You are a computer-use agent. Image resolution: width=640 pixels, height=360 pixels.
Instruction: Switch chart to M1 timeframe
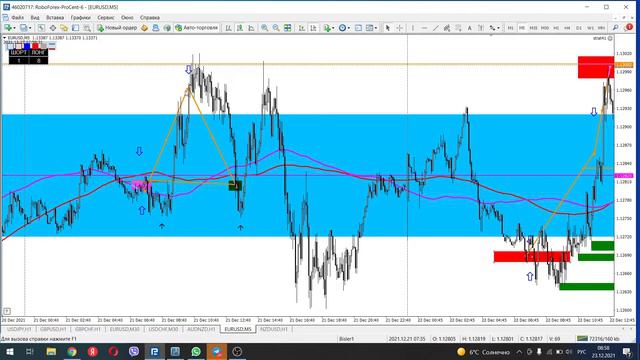tap(510, 28)
